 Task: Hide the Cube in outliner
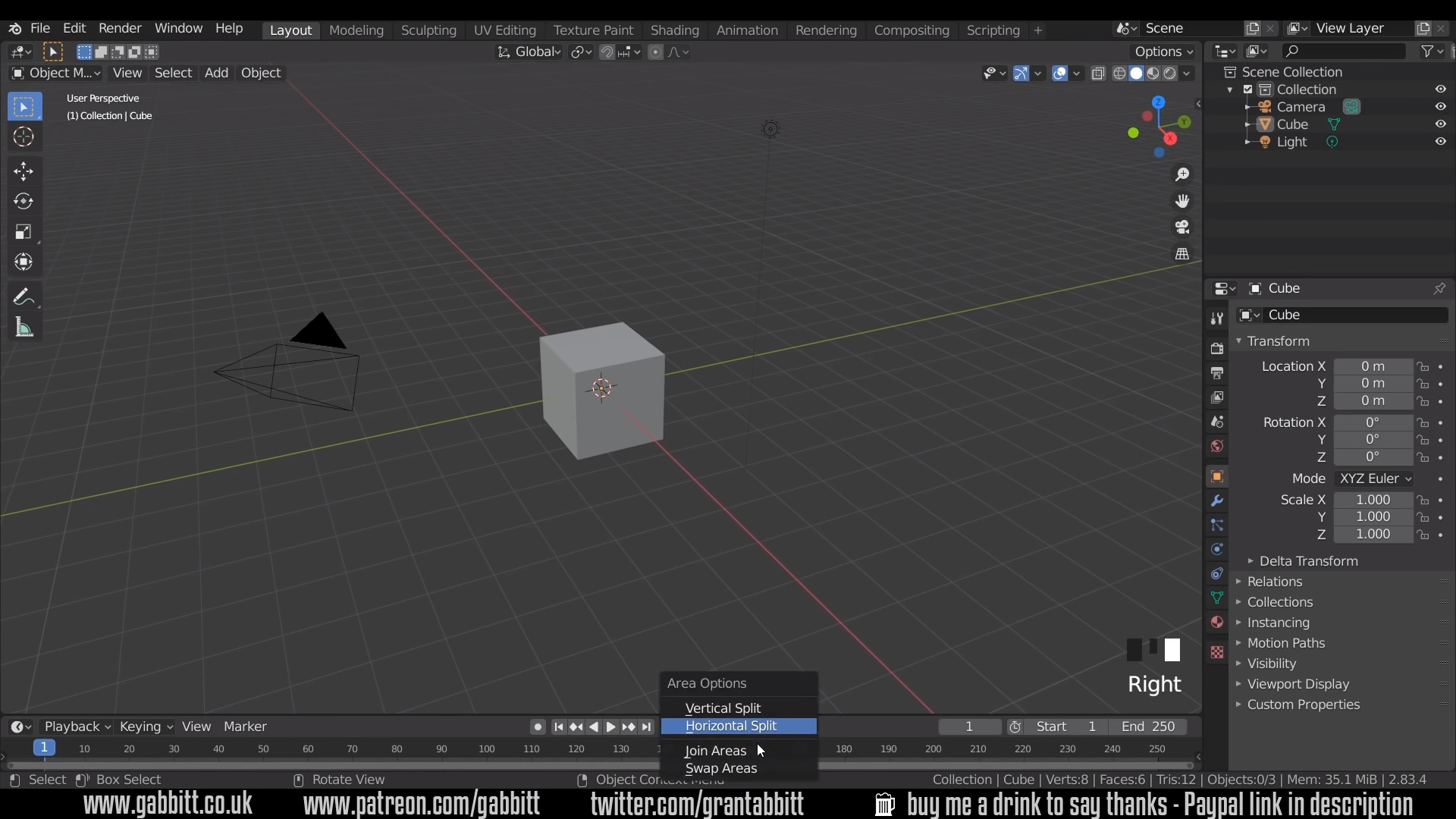tap(1440, 124)
